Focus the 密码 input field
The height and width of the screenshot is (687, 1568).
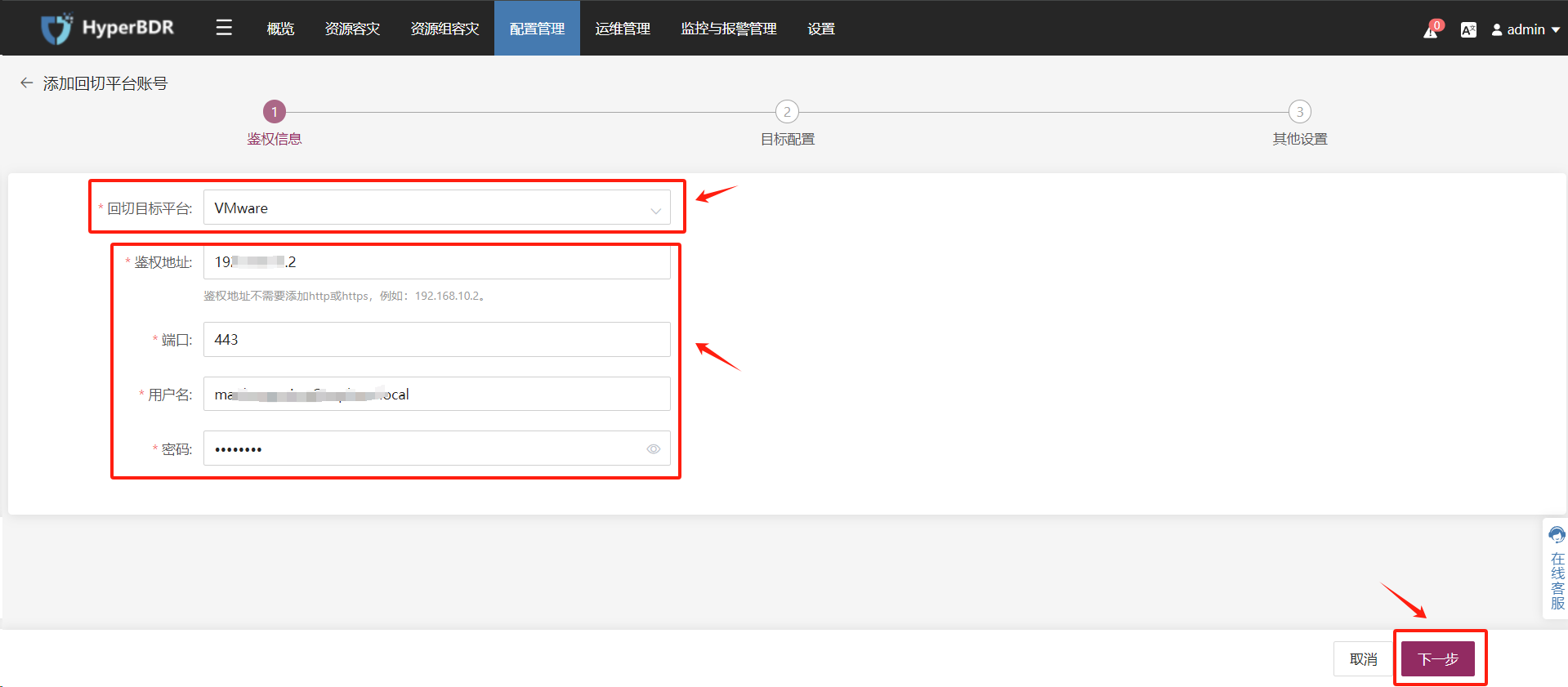point(437,448)
